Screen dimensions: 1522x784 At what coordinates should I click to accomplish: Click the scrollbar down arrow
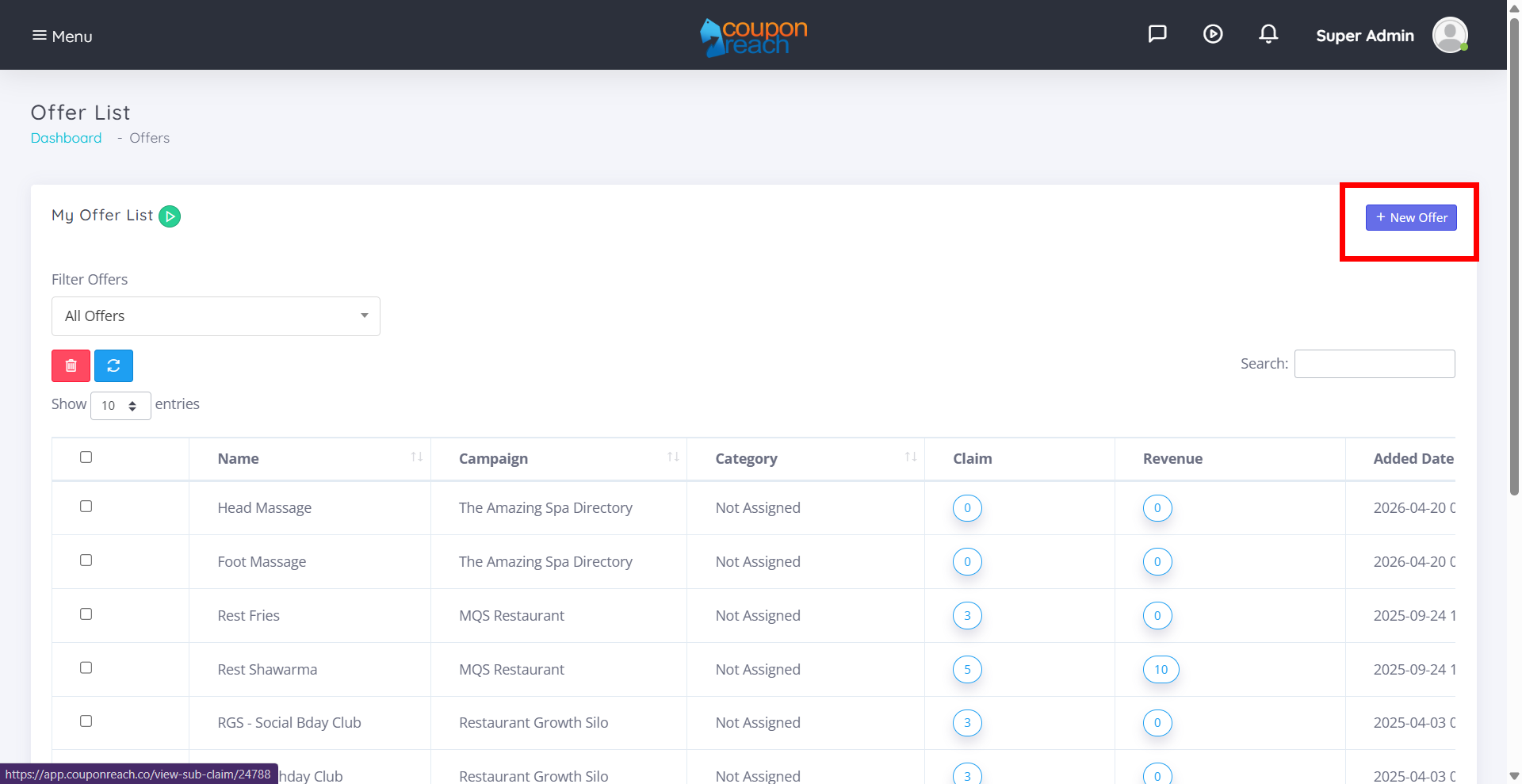[x=1514, y=776]
